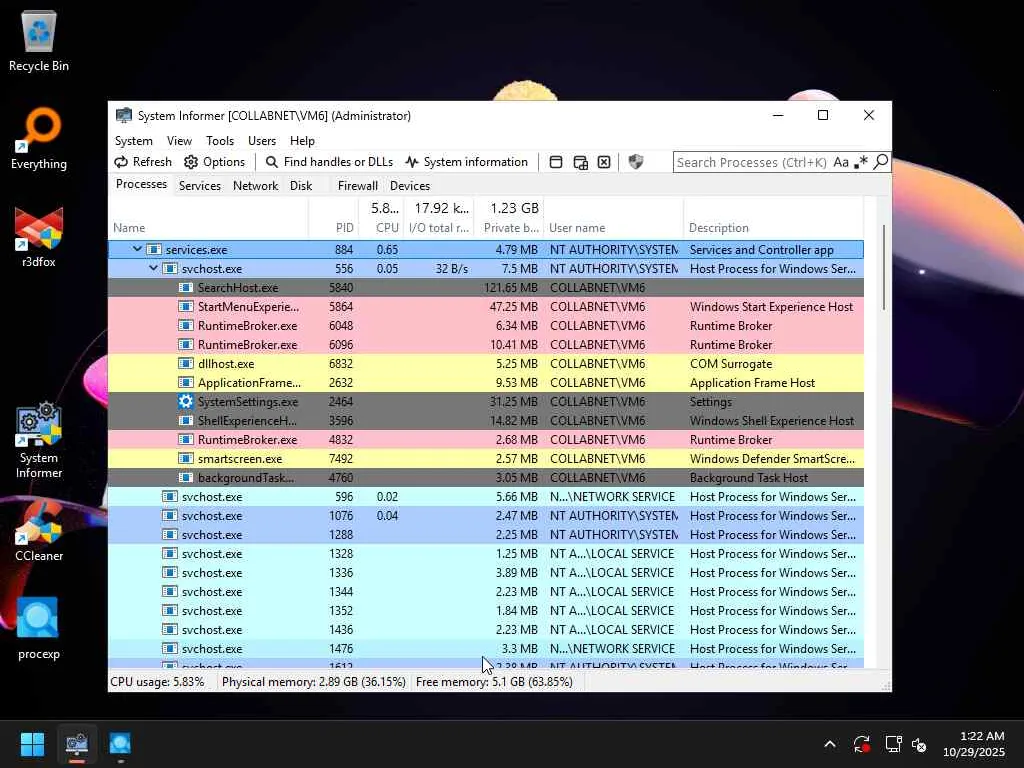Open the Options gear button
This screenshot has height=768, width=1024.
[x=215, y=162]
